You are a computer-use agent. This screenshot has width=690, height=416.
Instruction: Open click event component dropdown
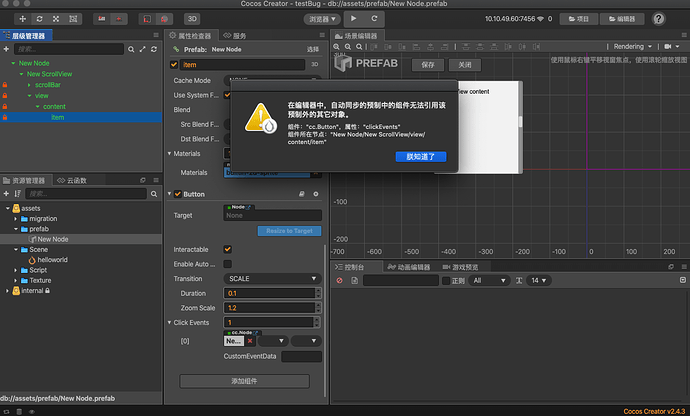[x=273, y=341]
